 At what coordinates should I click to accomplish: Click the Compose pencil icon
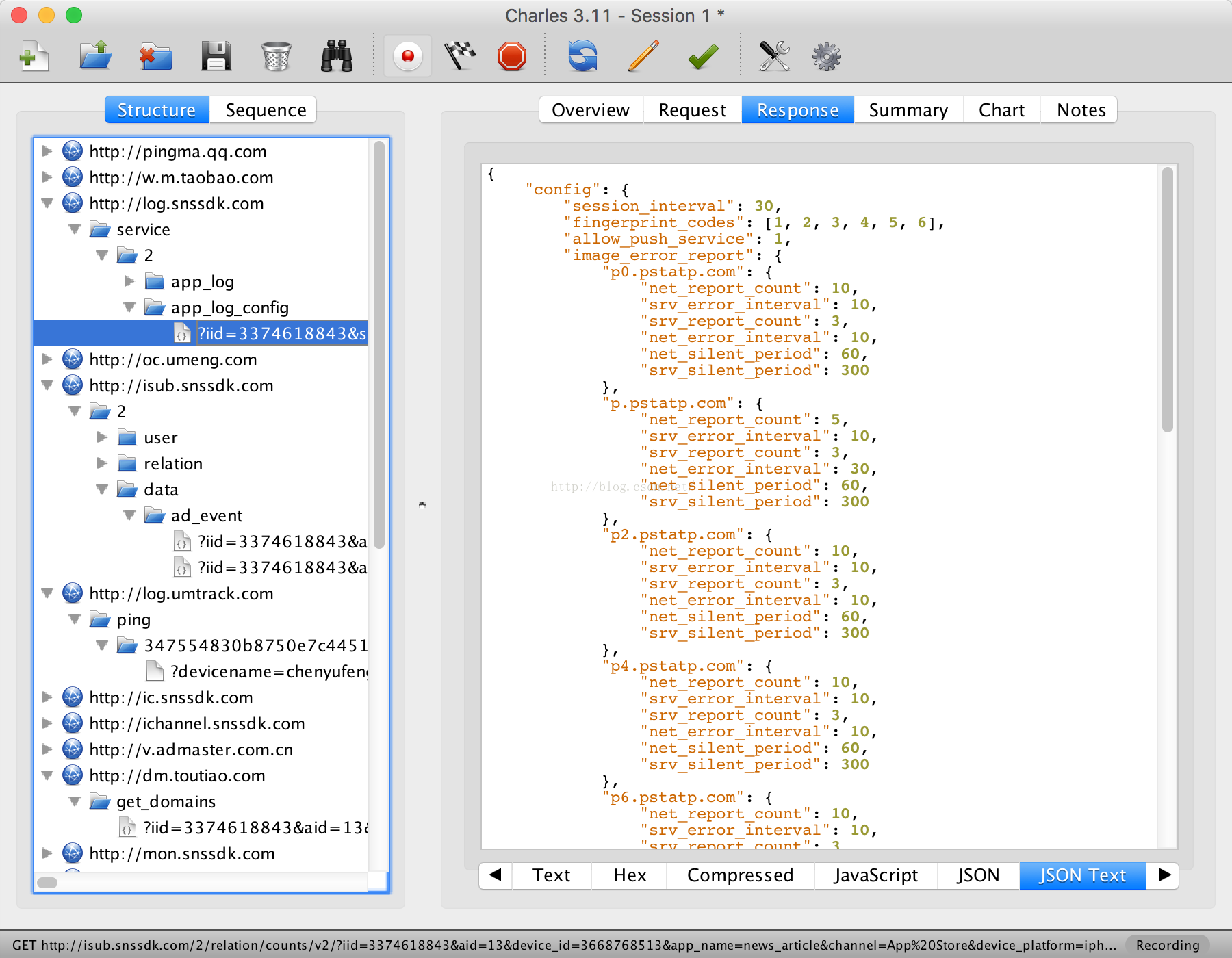click(643, 56)
